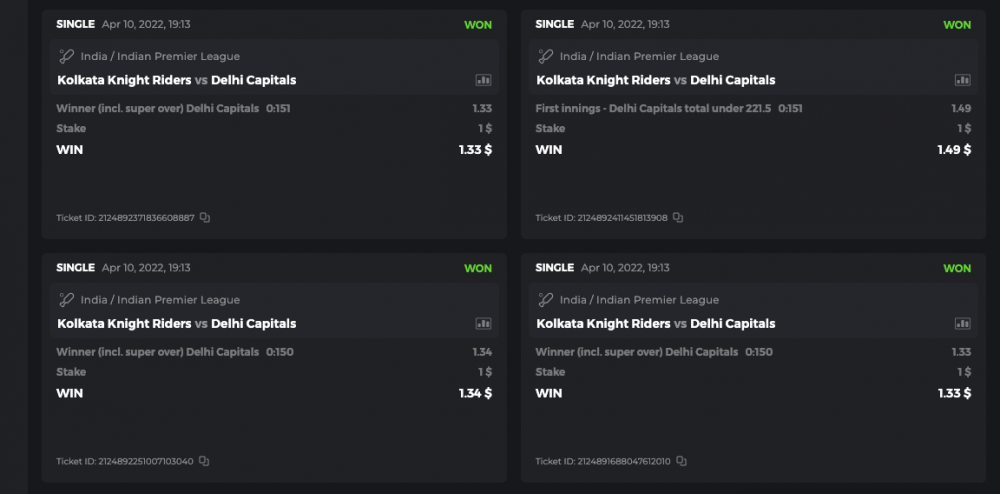Click India / Indian Premier League on ticket ending 608887
1000x494 pixels.
pyautogui.click(x=160, y=56)
